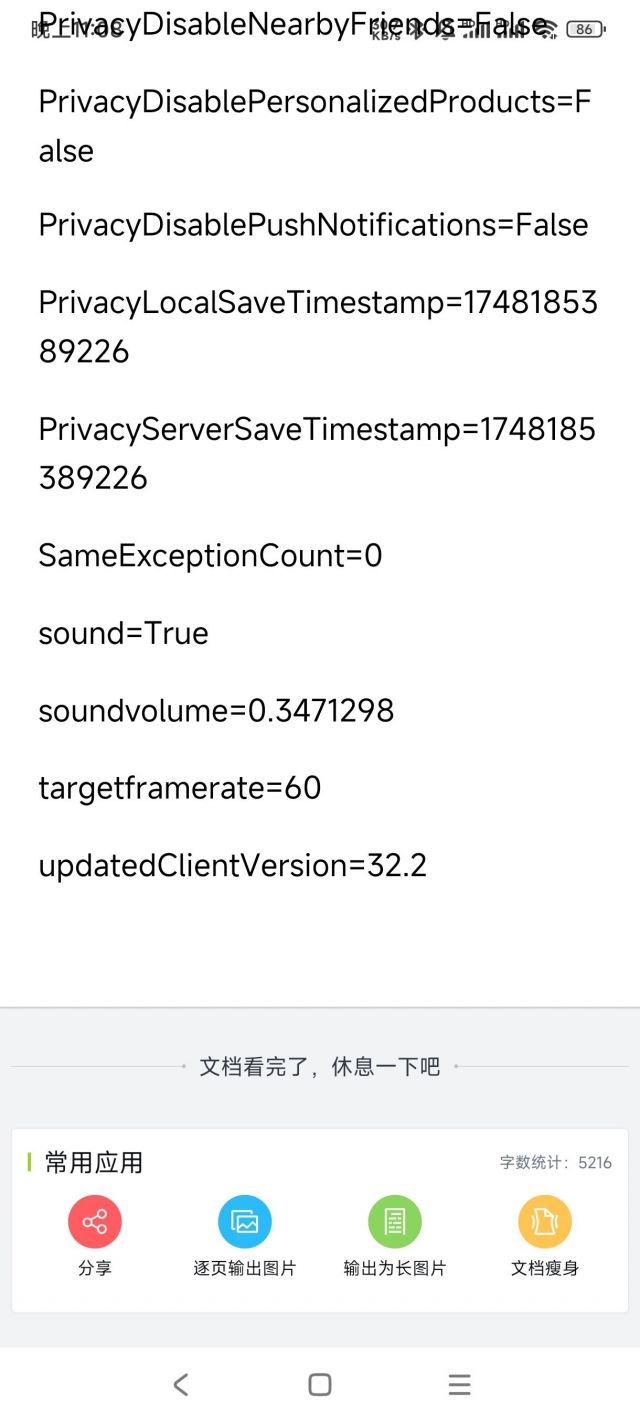Viewport: 640px width, 1422px height.
Task: Open the 逐页输出图片 page export icon
Action: click(245, 1222)
